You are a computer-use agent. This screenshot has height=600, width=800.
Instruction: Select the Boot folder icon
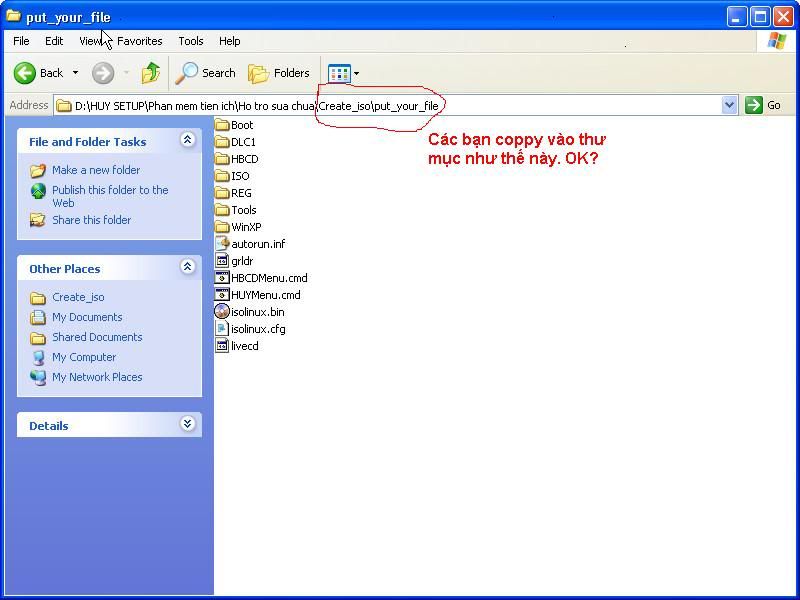click(x=222, y=125)
